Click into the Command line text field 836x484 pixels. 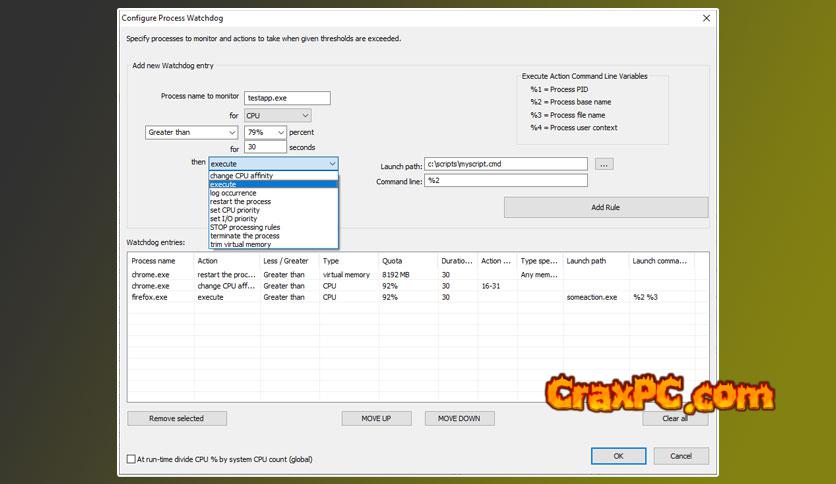tap(505, 181)
